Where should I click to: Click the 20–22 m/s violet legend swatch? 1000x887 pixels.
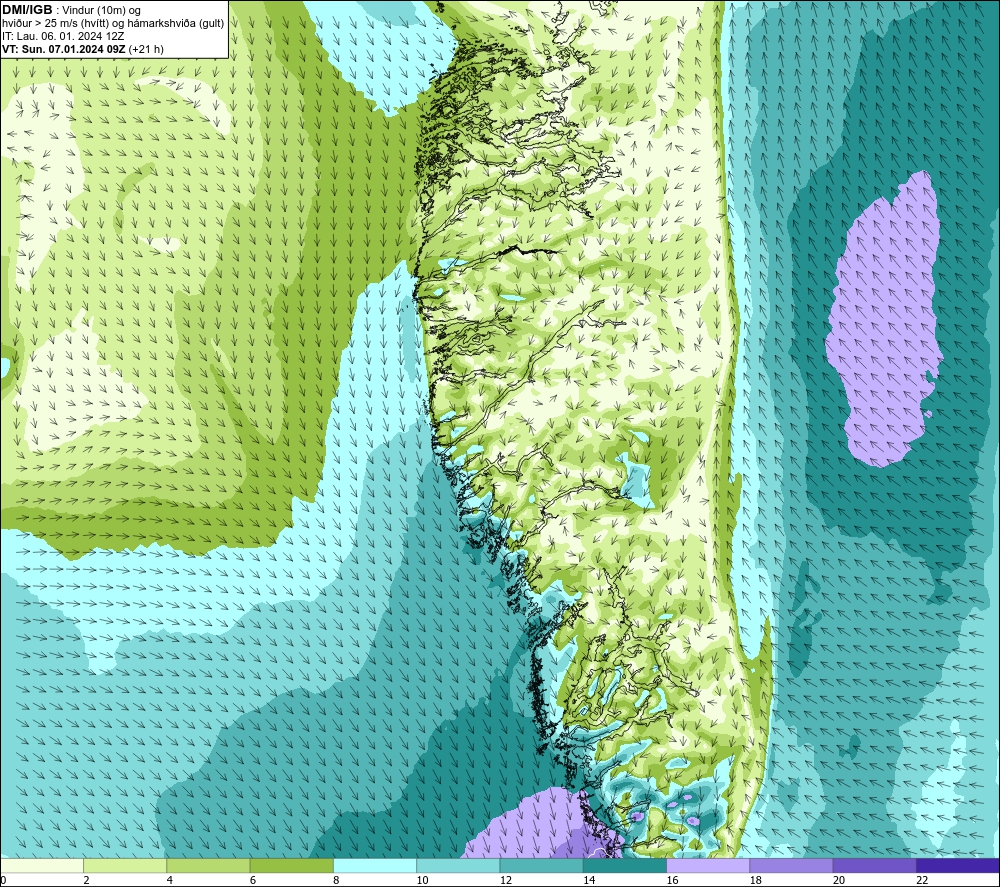pyautogui.click(x=874, y=865)
